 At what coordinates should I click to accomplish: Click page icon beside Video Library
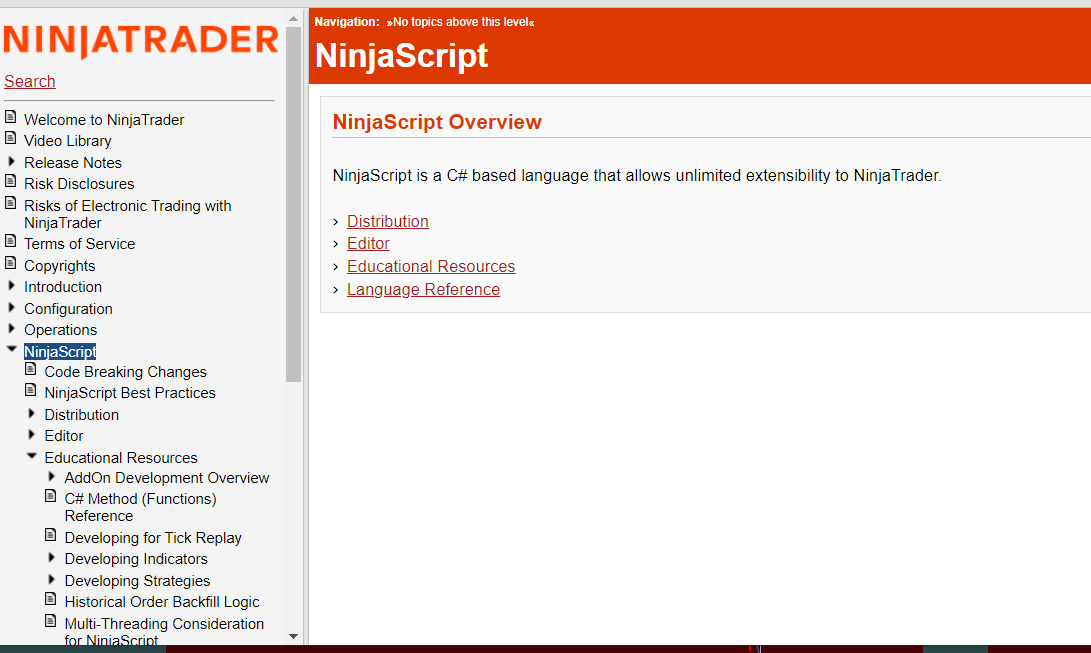click(x=10, y=138)
